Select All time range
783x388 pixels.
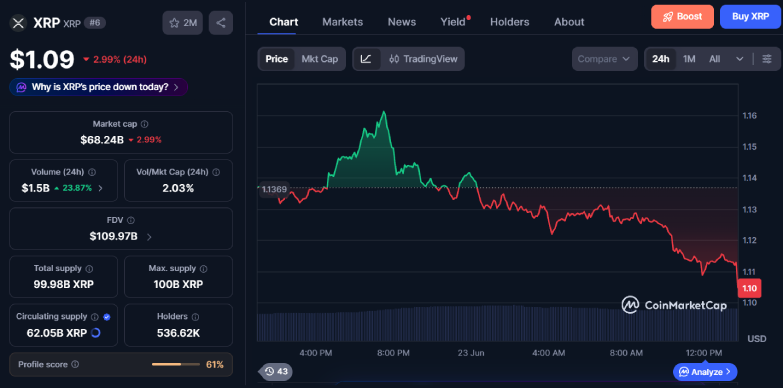[x=715, y=59]
